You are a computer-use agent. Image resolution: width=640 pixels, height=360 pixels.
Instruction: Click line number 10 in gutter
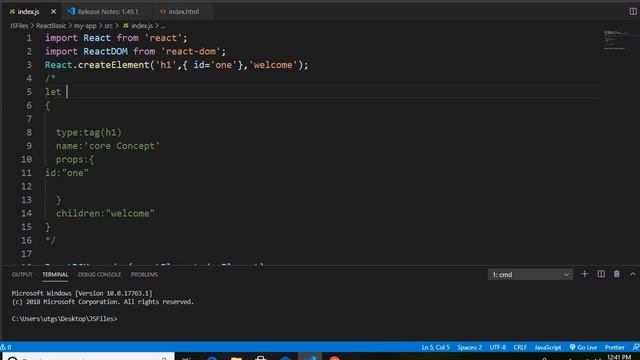click(27, 159)
